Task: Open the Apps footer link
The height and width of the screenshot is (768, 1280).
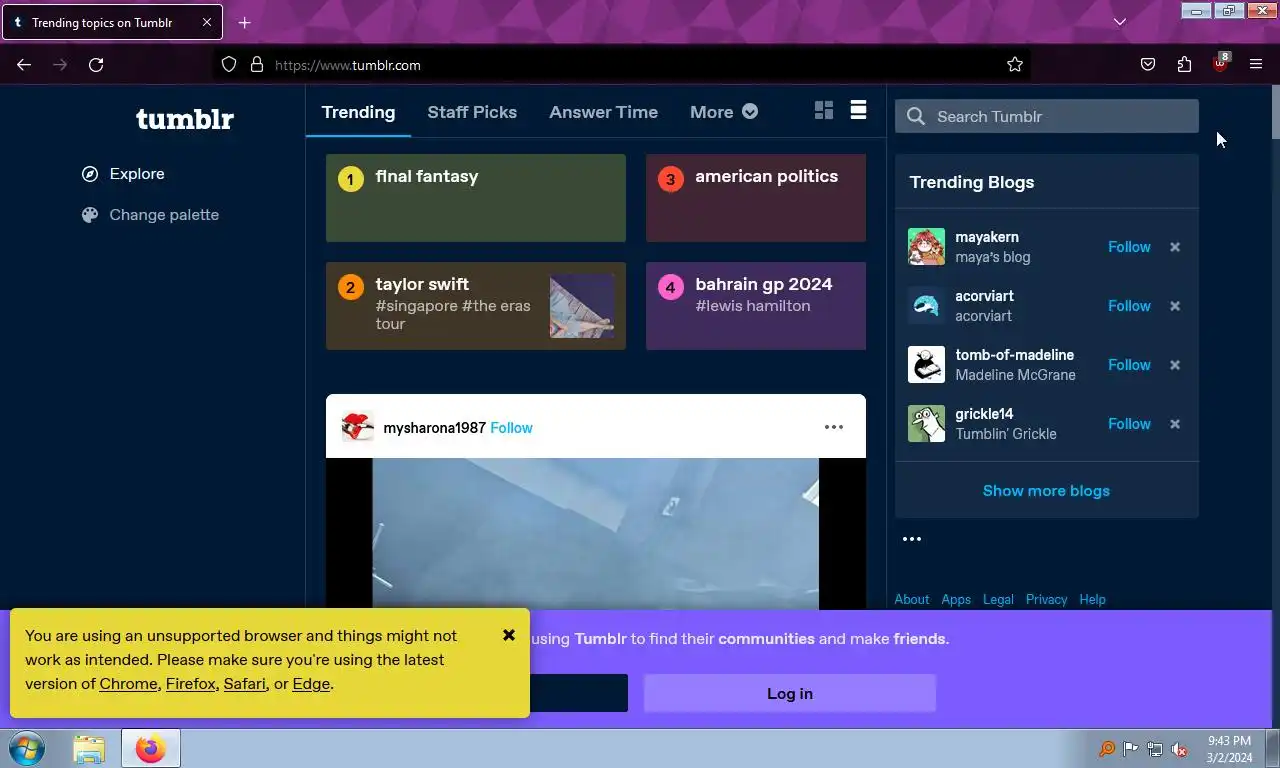Action: point(956,599)
